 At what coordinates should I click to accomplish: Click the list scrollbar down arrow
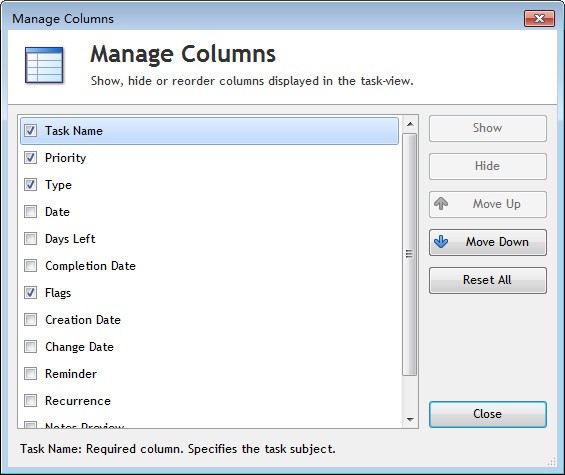point(410,419)
